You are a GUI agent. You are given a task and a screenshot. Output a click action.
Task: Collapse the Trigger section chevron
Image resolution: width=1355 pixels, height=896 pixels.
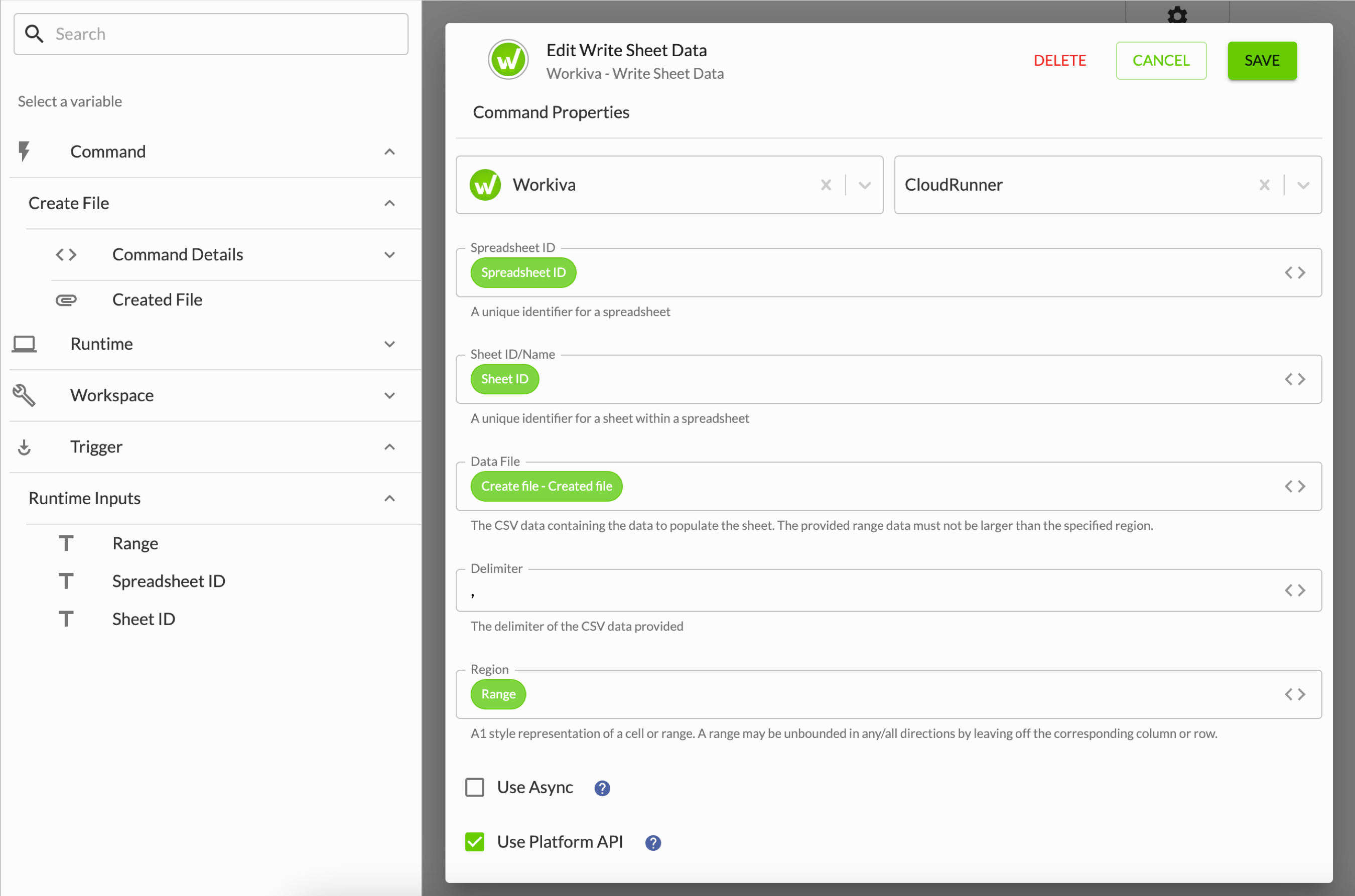tap(390, 447)
